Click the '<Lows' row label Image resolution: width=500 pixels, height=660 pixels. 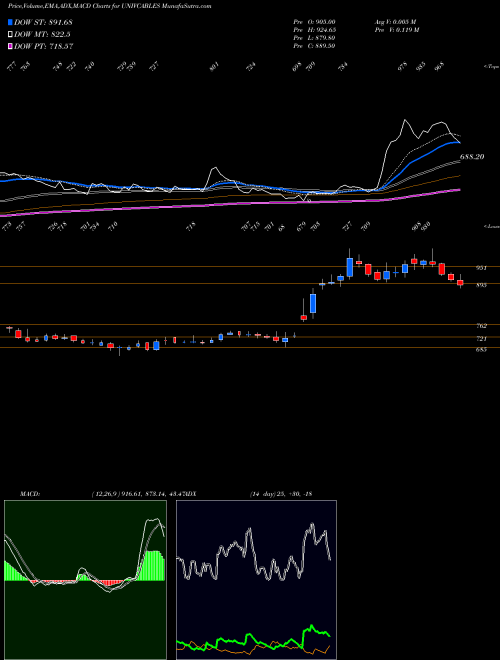click(491, 226)
